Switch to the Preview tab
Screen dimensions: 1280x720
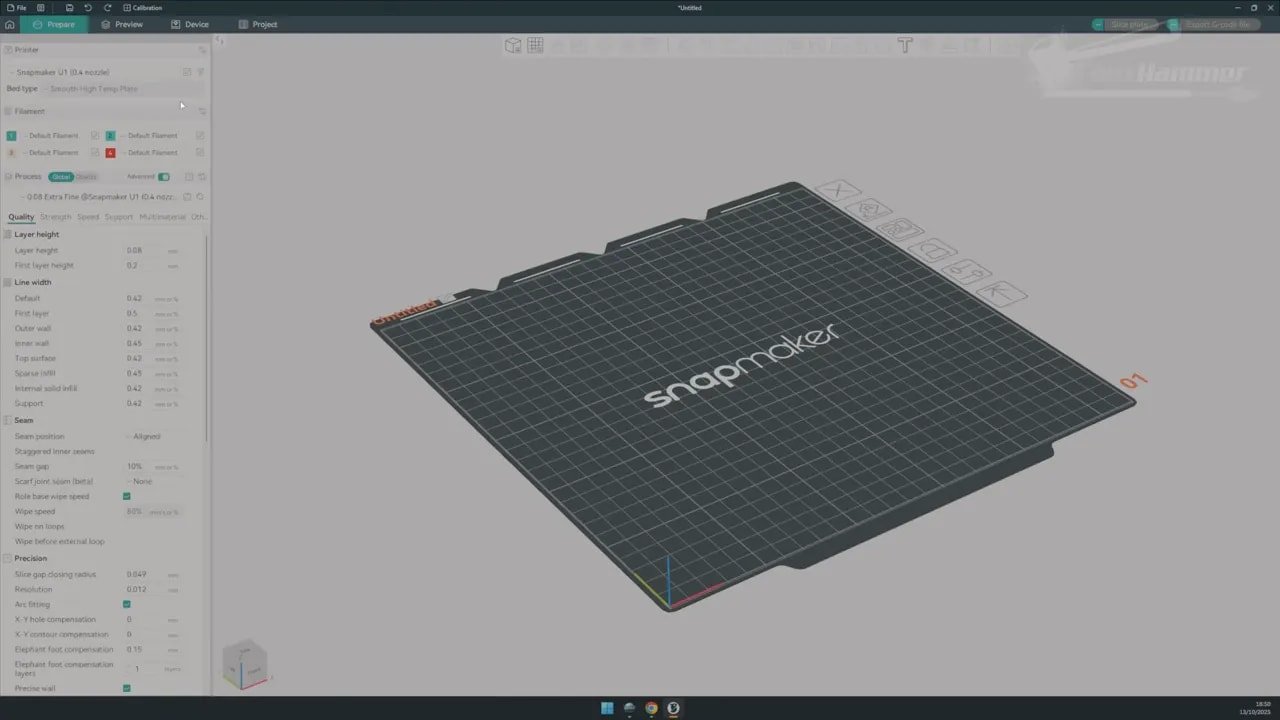tap(122, 24)
